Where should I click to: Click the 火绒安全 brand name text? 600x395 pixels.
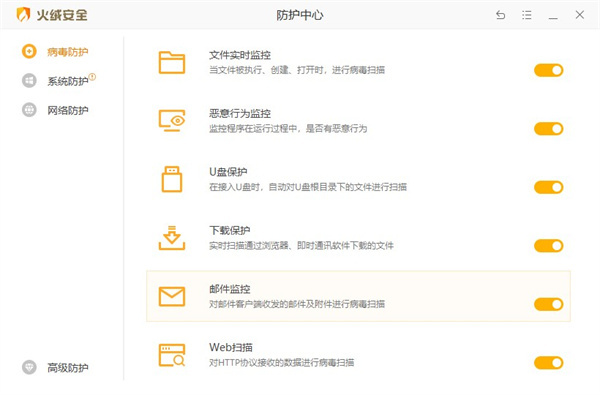(x=62, y=15)
